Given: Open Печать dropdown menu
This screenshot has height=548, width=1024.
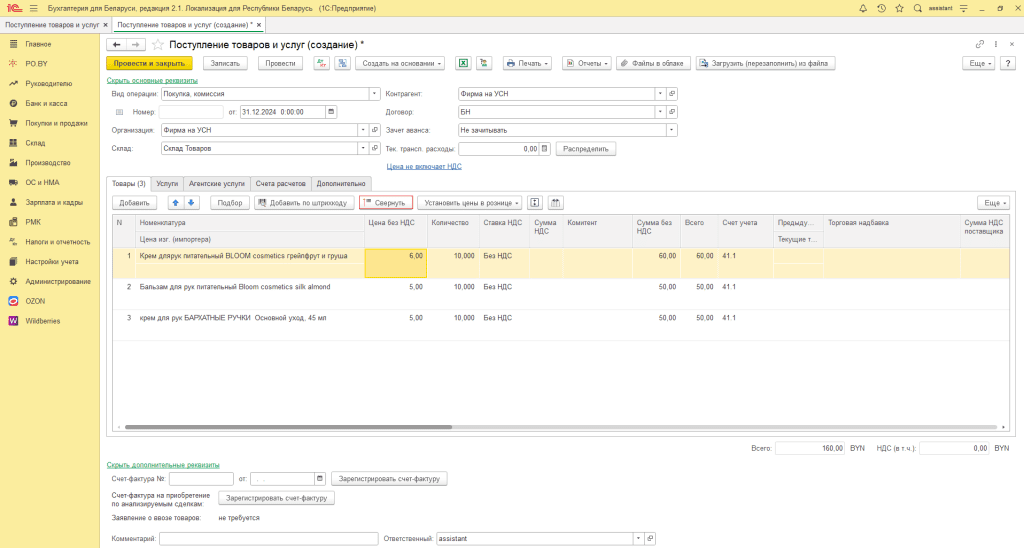Looking at the screenshot, I should 527,63.
